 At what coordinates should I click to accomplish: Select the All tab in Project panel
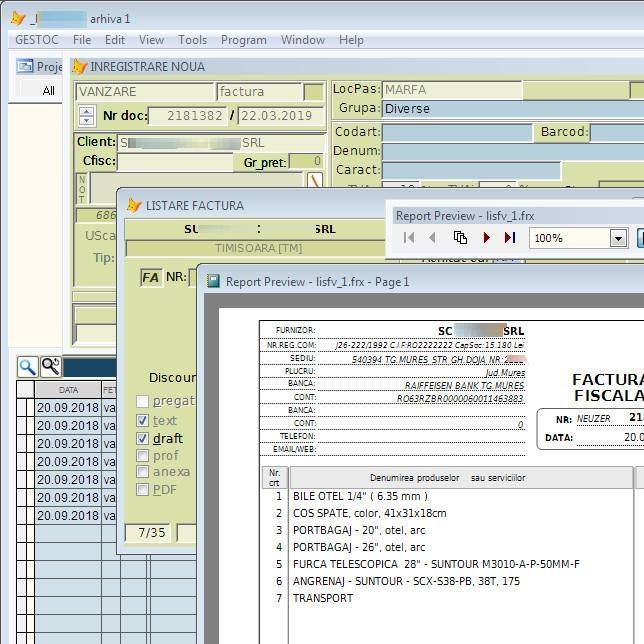pyautogui.click(x=48, y=90)
